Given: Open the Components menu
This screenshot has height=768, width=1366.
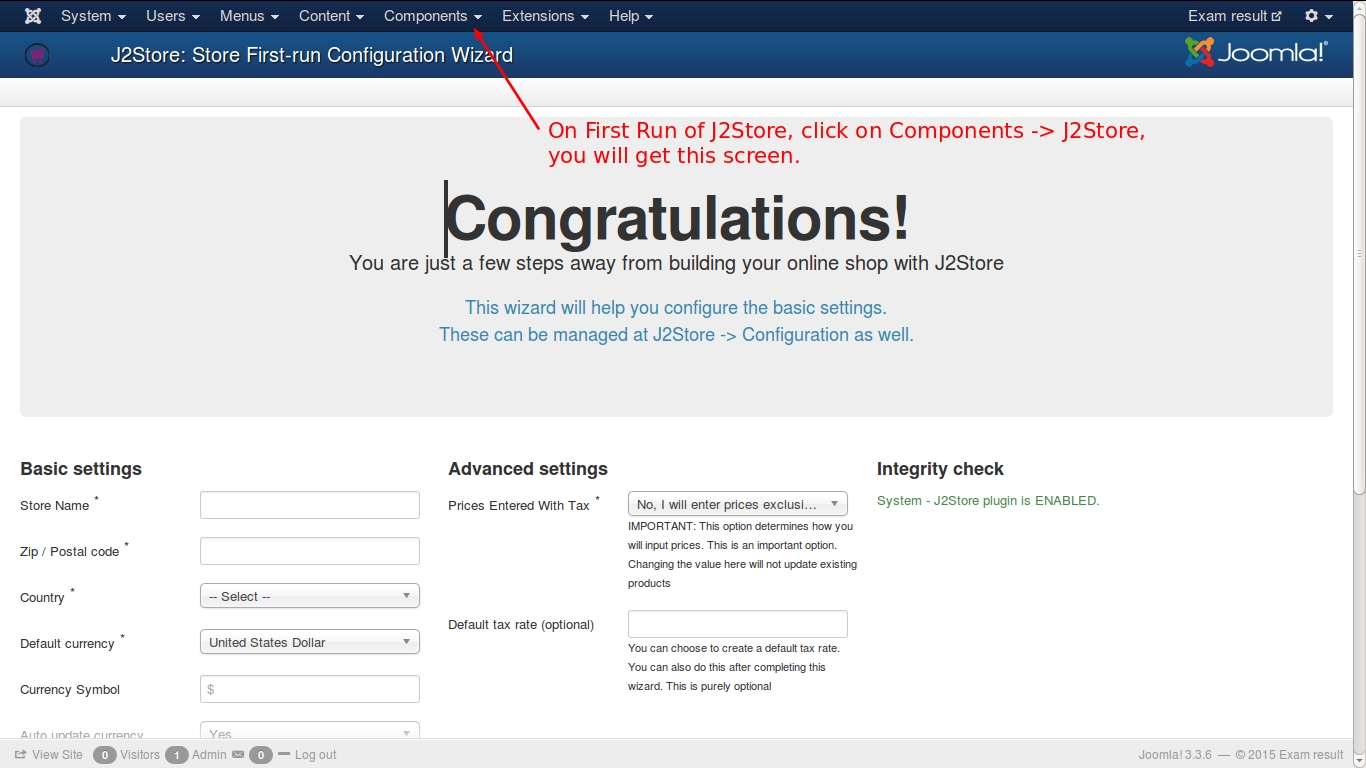Looking at the screenshot, I should click(x=432, y=16).
